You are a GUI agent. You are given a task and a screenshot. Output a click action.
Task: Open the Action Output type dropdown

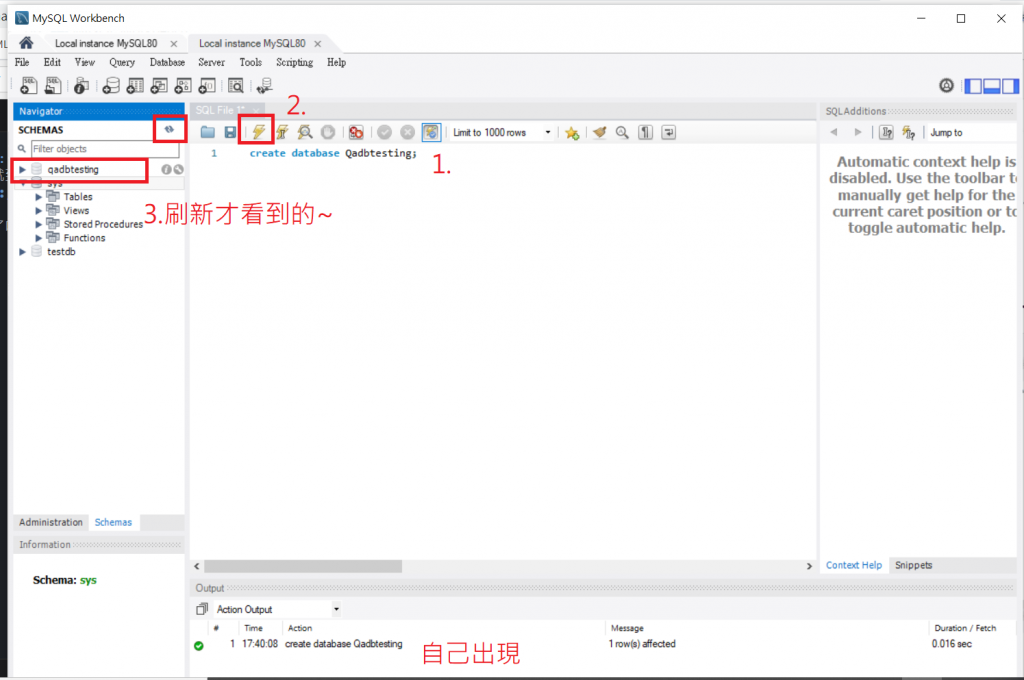tap(336, 609)
